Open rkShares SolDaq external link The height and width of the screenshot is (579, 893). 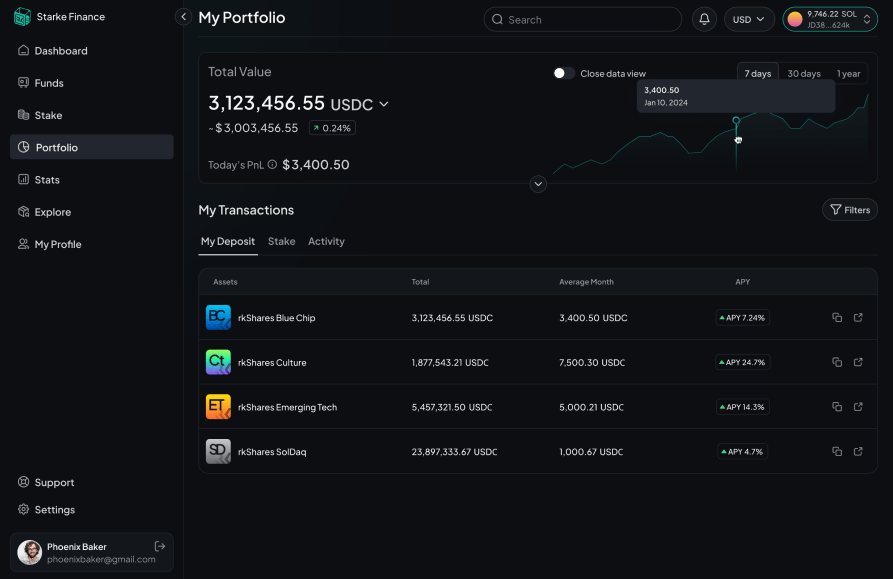pyautogui.click(x=858, y=451)
